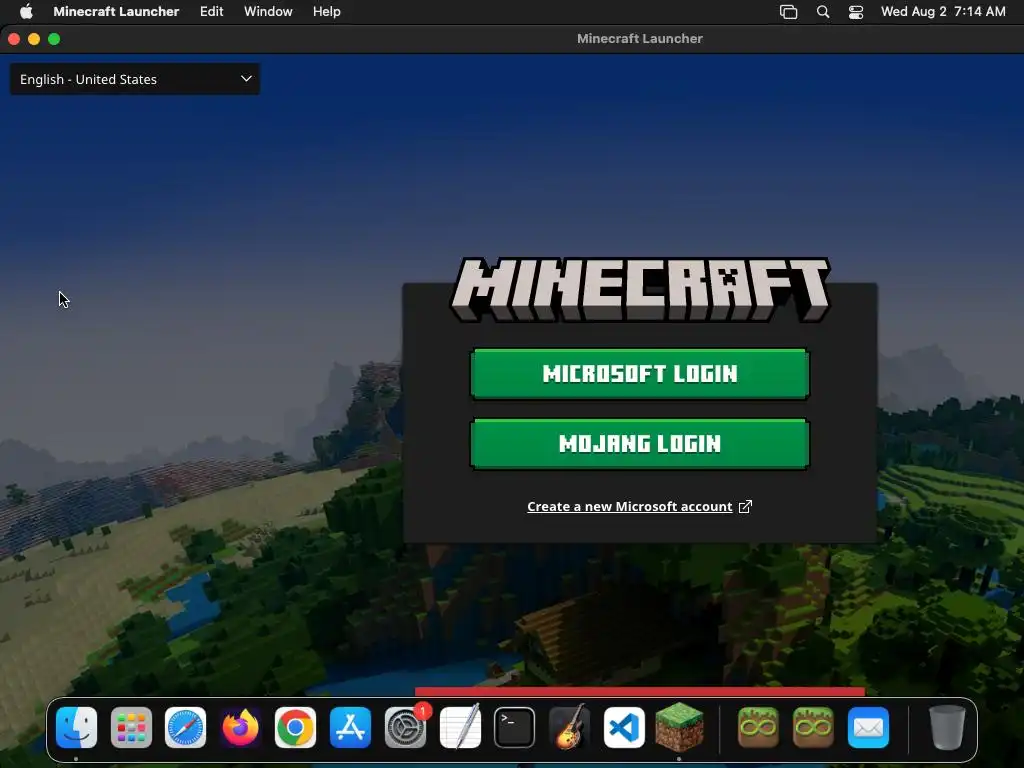
Task: Expand the English - United States language dropdown
Action: pyautogui.click(x=135, y=79)
